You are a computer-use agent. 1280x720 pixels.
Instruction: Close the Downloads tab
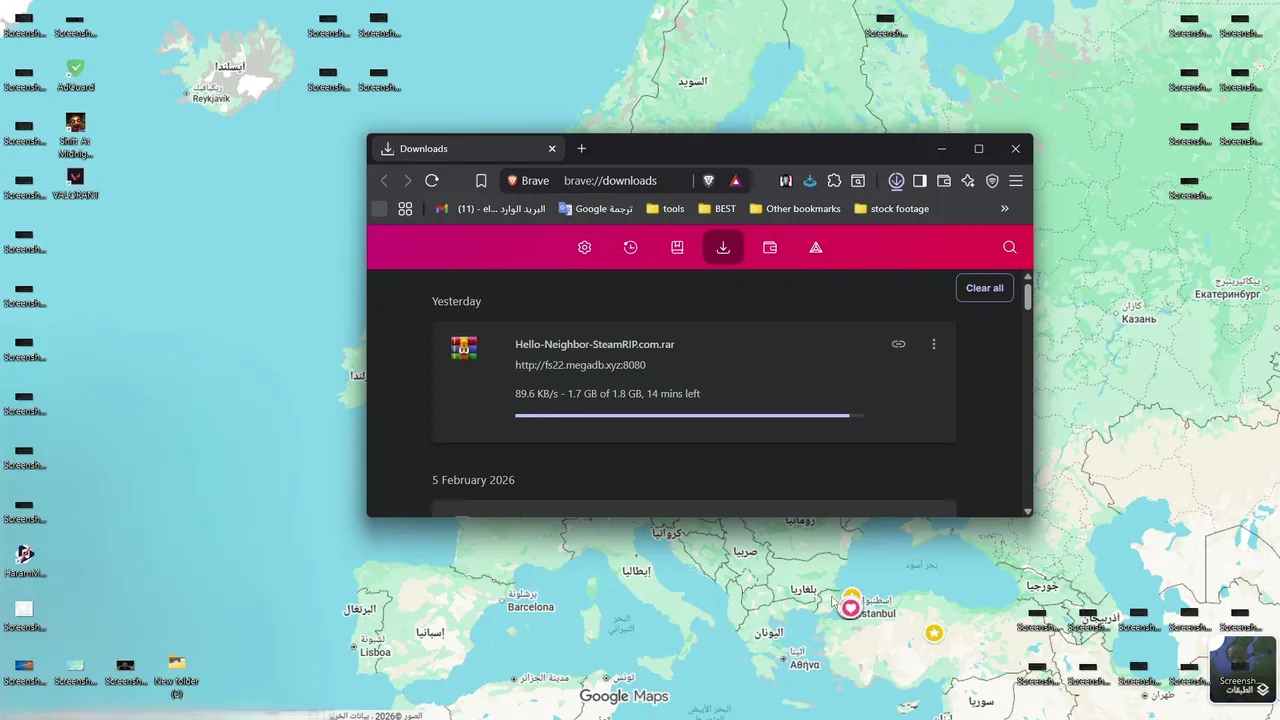coord(552,149)
